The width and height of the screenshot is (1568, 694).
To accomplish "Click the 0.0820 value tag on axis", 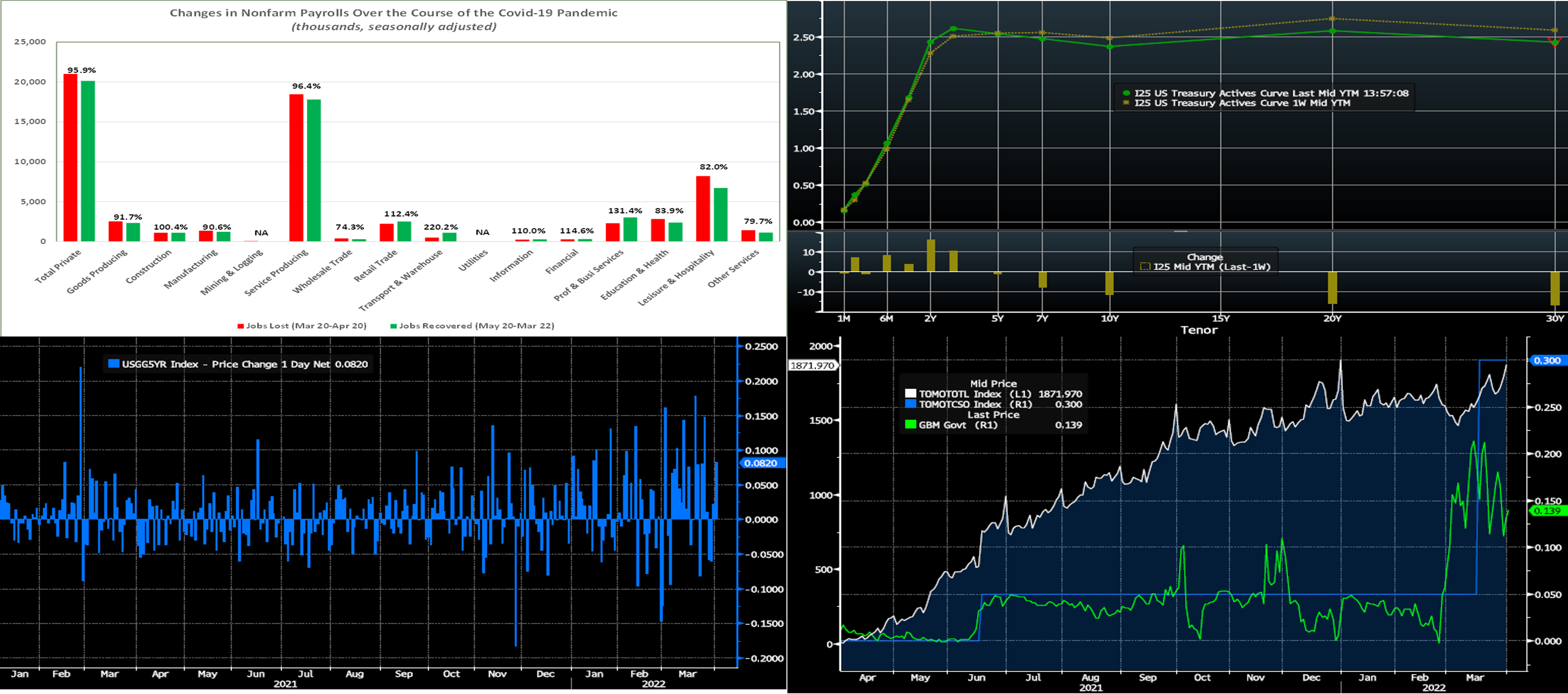I will [761, 463].
